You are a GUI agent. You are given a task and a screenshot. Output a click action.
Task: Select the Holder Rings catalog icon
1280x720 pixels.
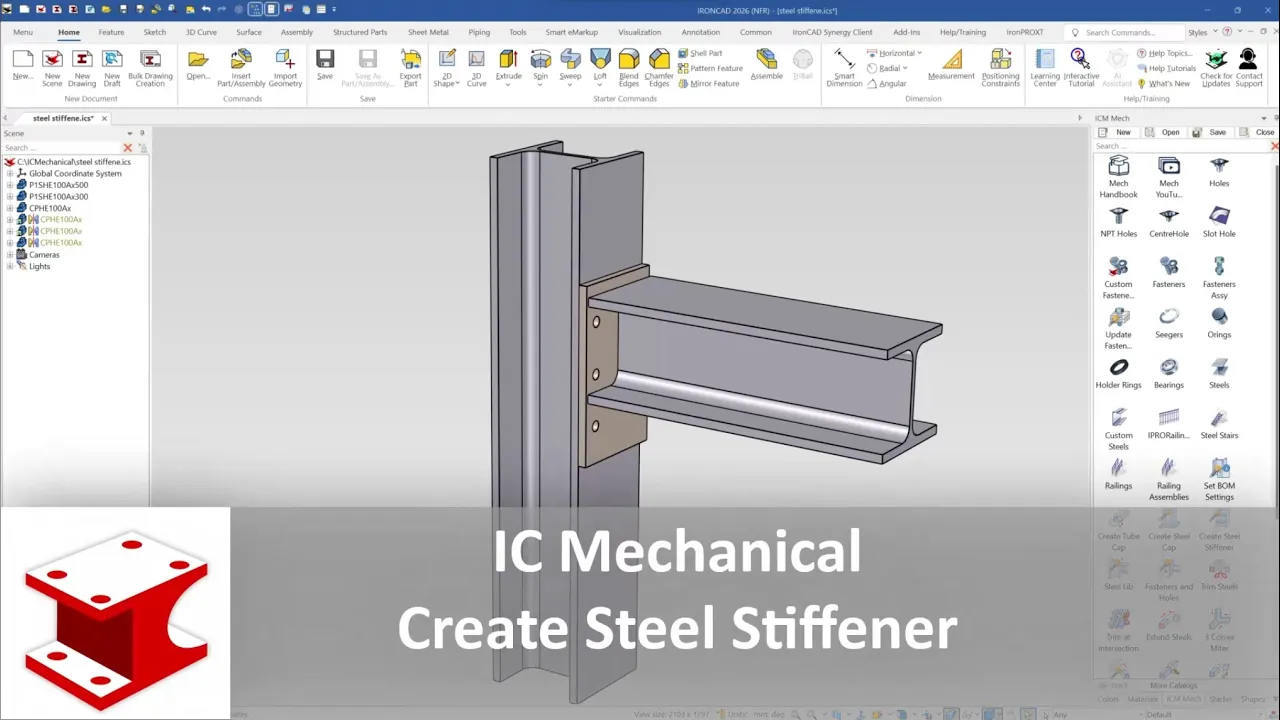point(1119,367)
